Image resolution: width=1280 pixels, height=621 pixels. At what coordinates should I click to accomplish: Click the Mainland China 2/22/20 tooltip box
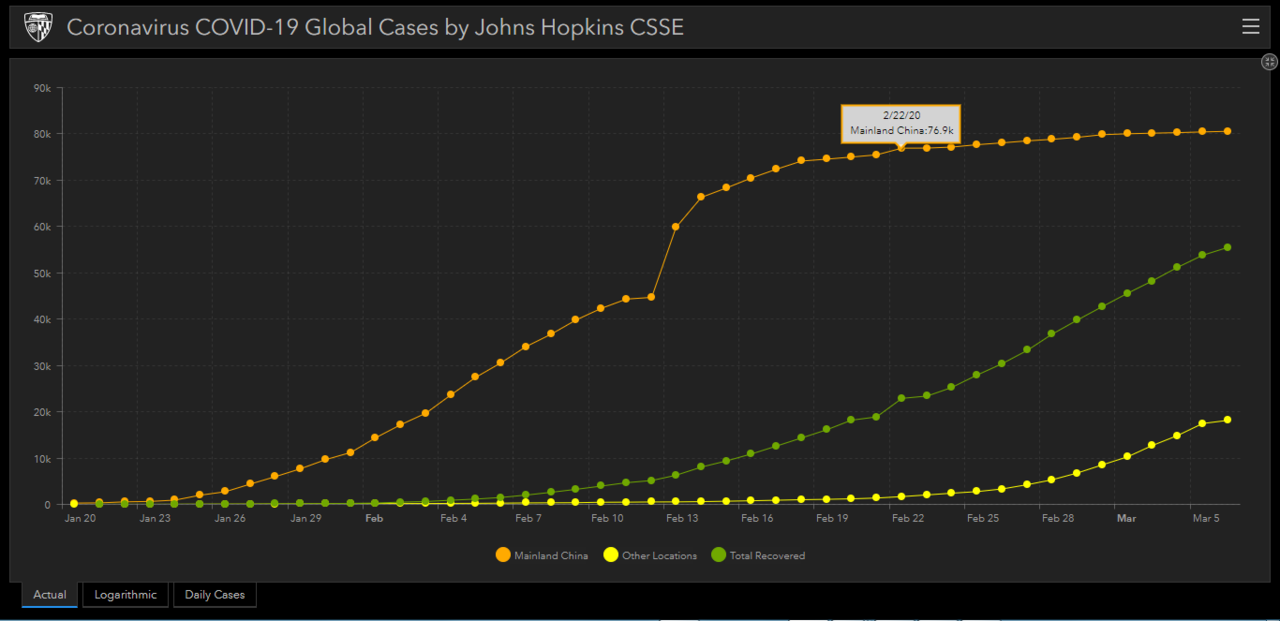pos(901,124)
